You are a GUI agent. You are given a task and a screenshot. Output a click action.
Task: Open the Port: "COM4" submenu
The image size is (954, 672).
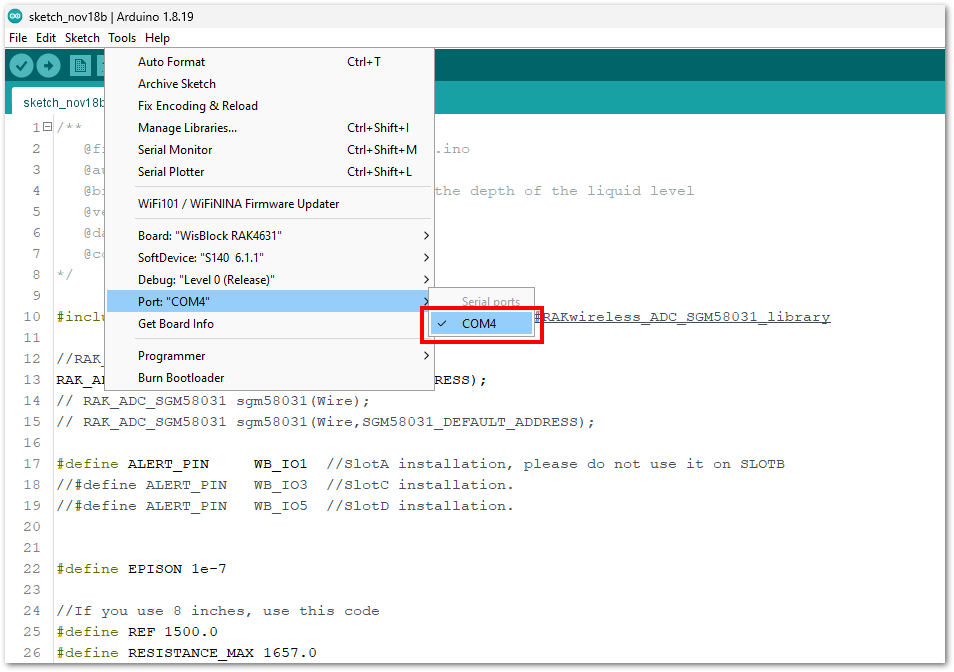pos(269,302)
